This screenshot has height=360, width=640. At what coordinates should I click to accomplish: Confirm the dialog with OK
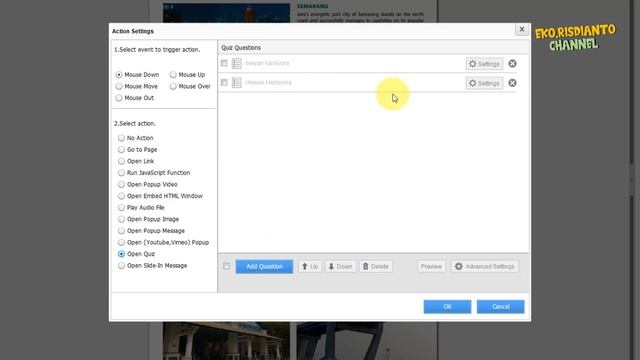pos(447,307)
